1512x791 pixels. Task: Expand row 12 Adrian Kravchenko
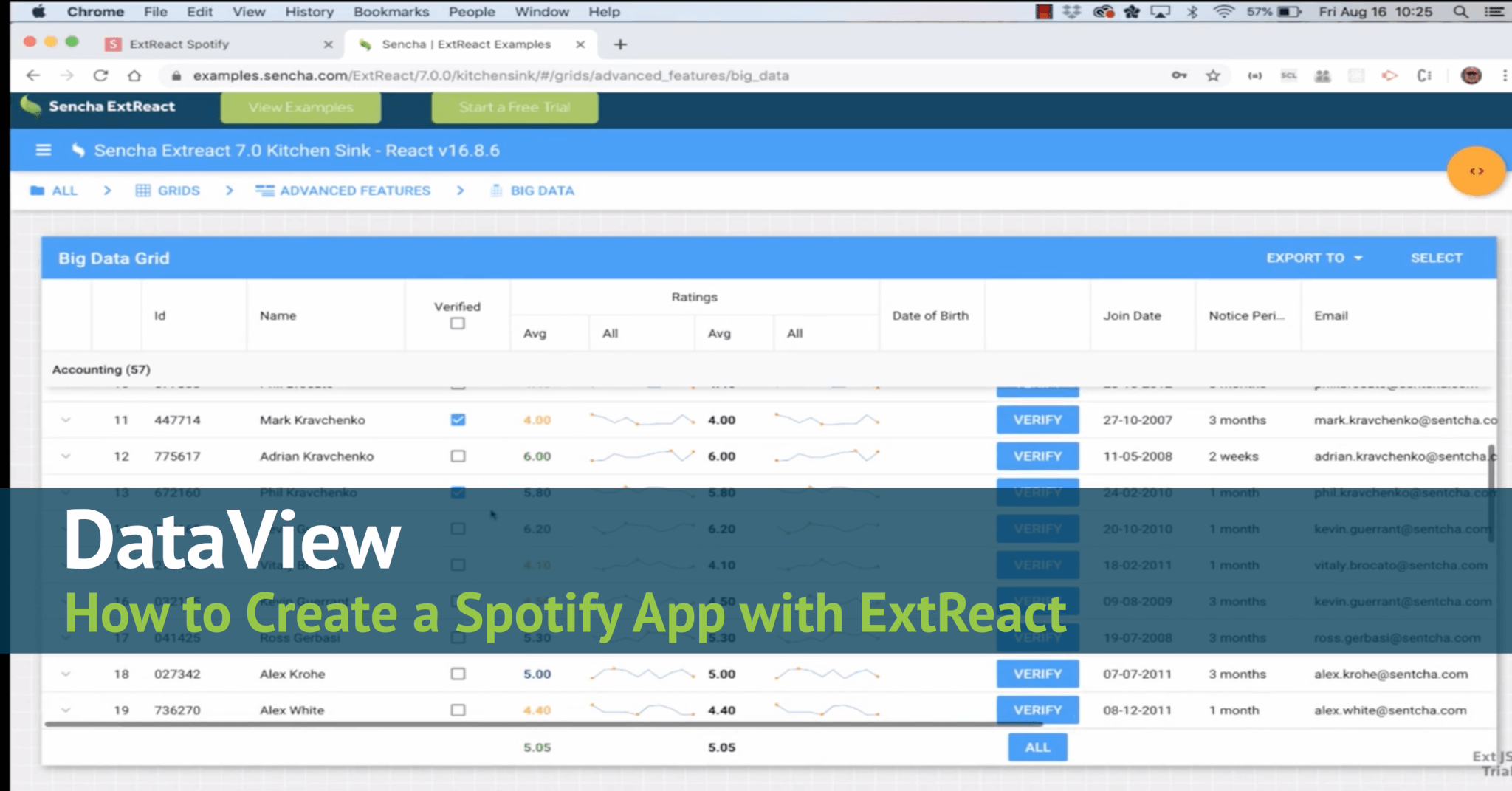point(66,456)
